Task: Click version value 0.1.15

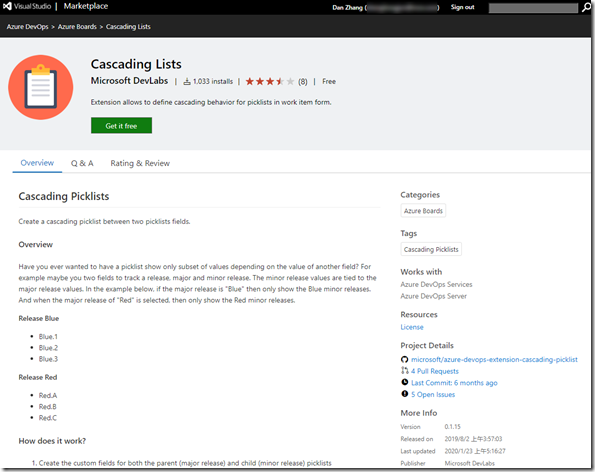Action: (x=452, y=426)
